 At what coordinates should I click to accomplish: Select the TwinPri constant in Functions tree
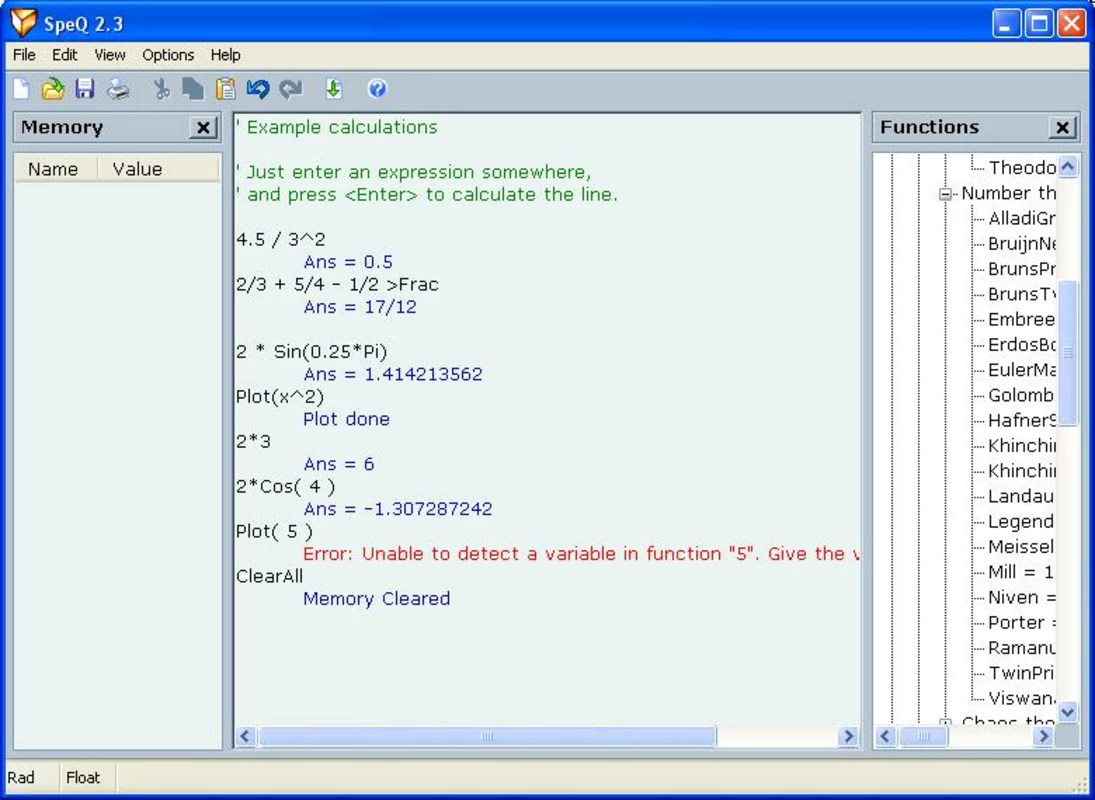click(1021, 673)
